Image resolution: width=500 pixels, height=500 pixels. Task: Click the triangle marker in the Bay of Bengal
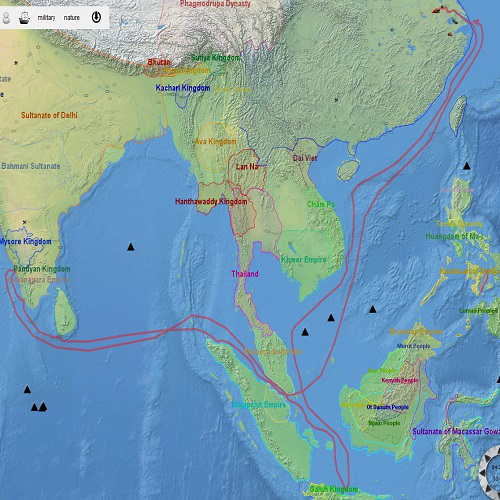click(x=131, y=247)
